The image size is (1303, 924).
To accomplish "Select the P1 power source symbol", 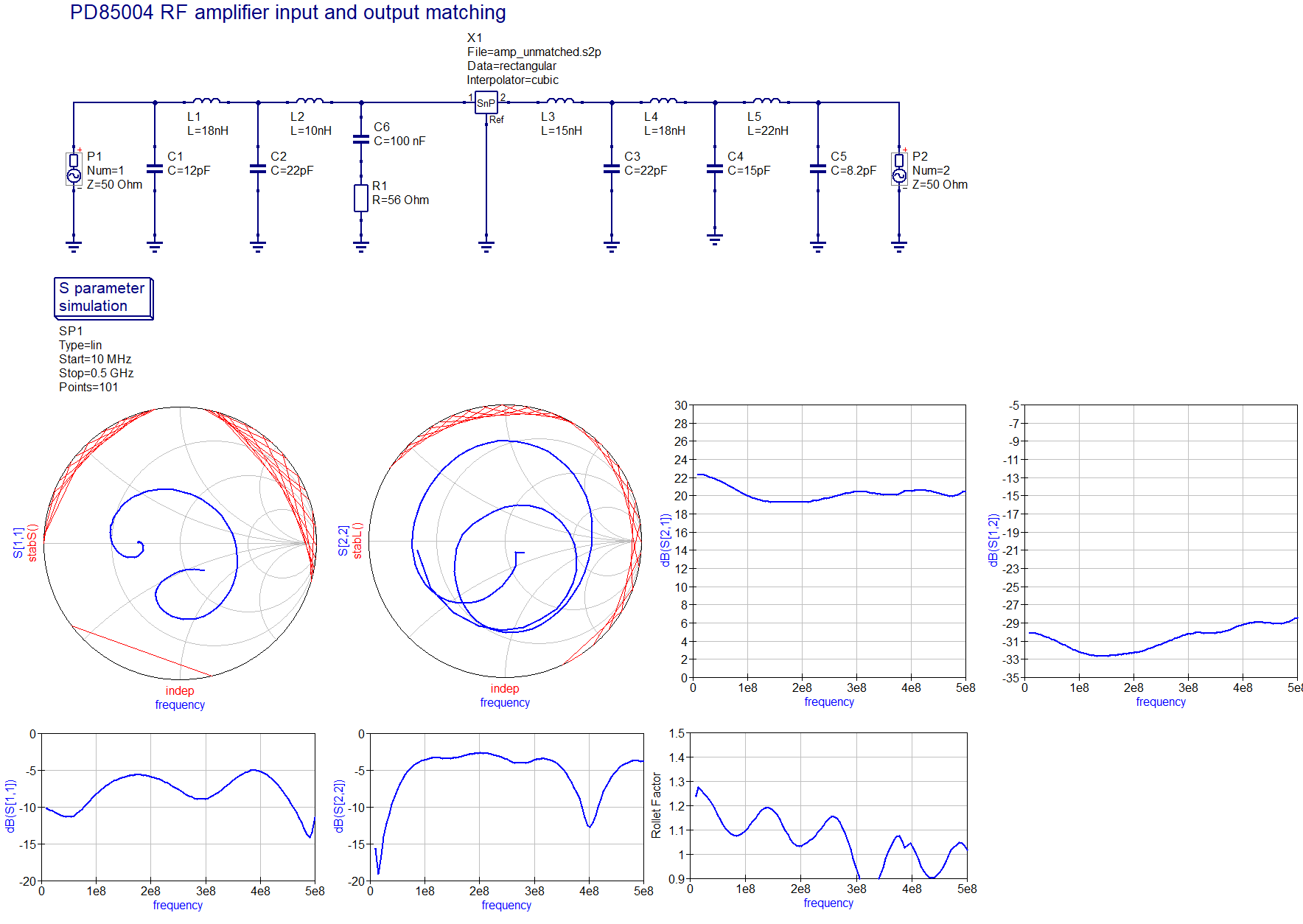I will point(74,169).
